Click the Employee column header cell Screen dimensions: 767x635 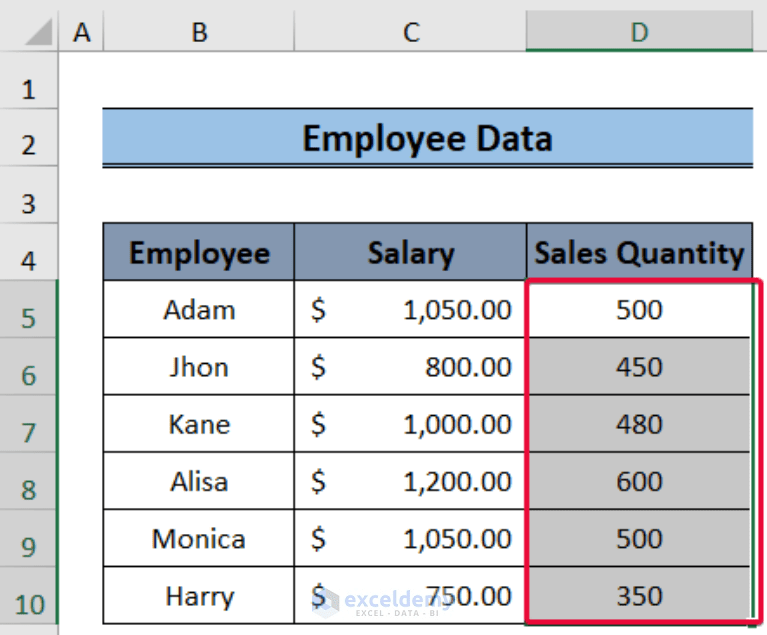(x=199, y=252)
